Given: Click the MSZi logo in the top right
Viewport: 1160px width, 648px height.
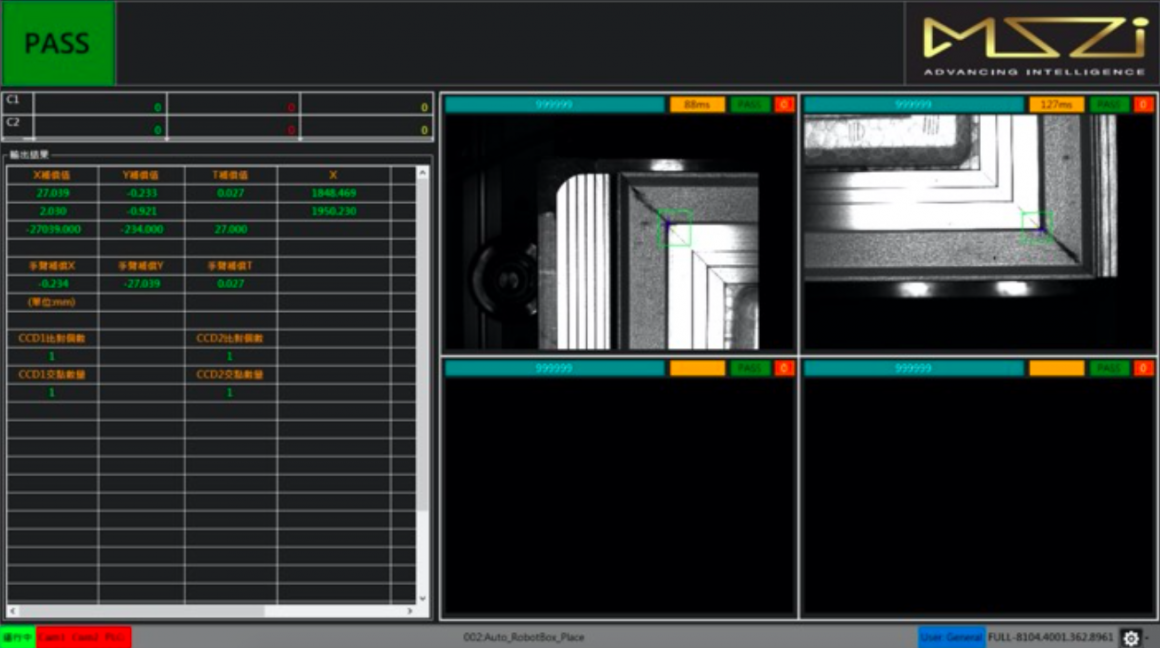Looking at the screenshot, I should point(1035,40).
